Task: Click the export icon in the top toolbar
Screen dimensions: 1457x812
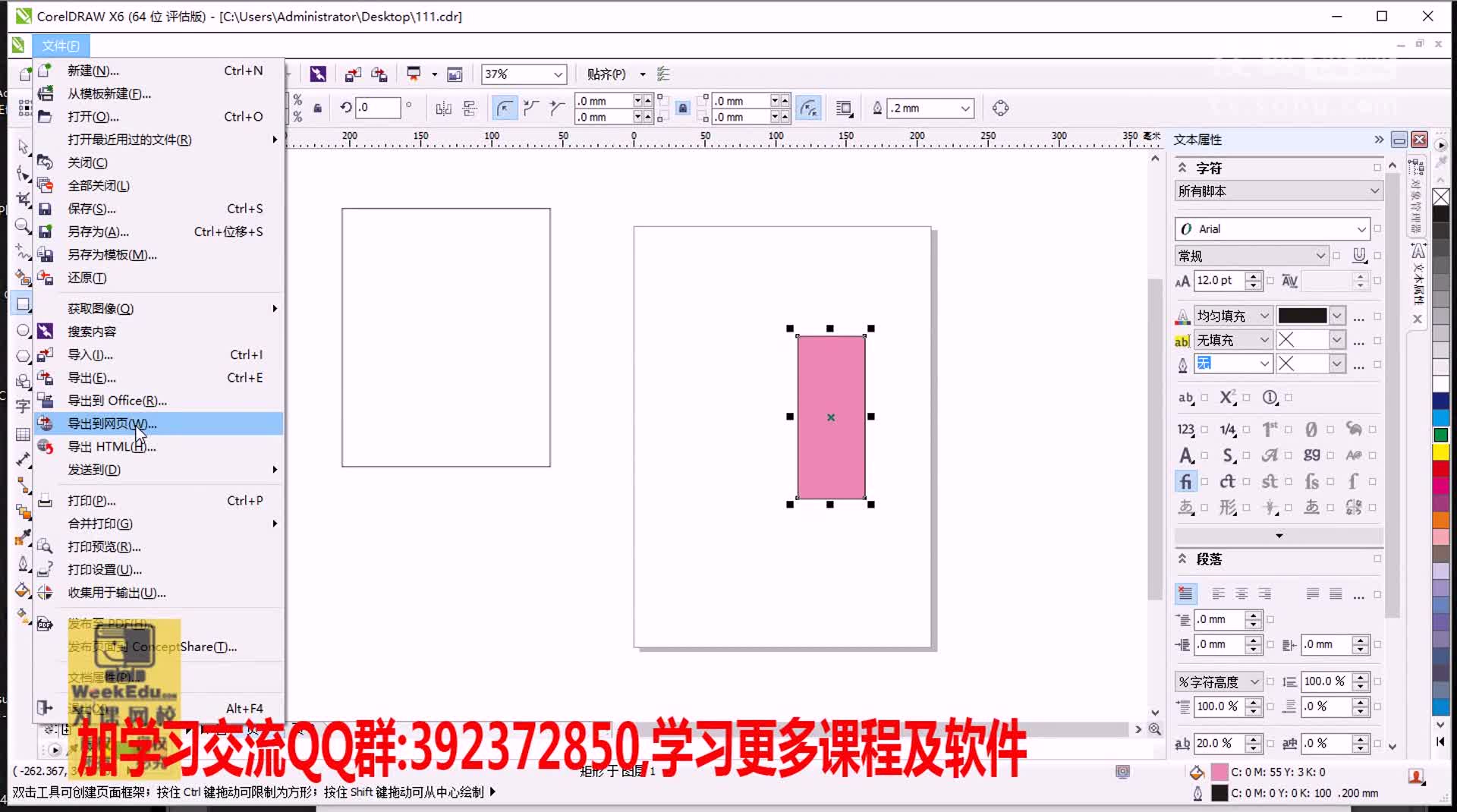Action: (379, 74)
